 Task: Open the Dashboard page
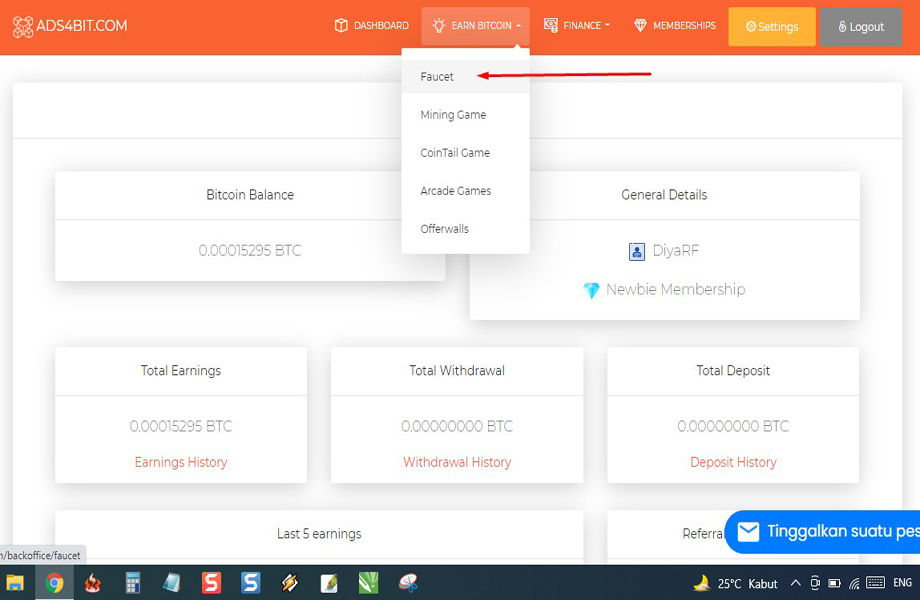tap(371, 26)
